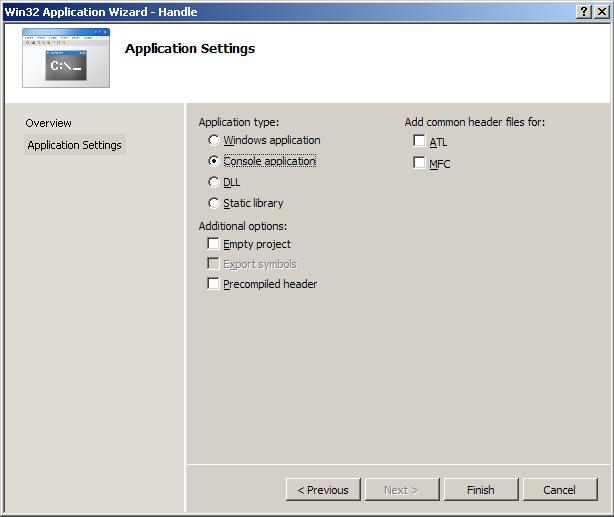
Task: Click the Application Settings heading
Action: point(190,49)
